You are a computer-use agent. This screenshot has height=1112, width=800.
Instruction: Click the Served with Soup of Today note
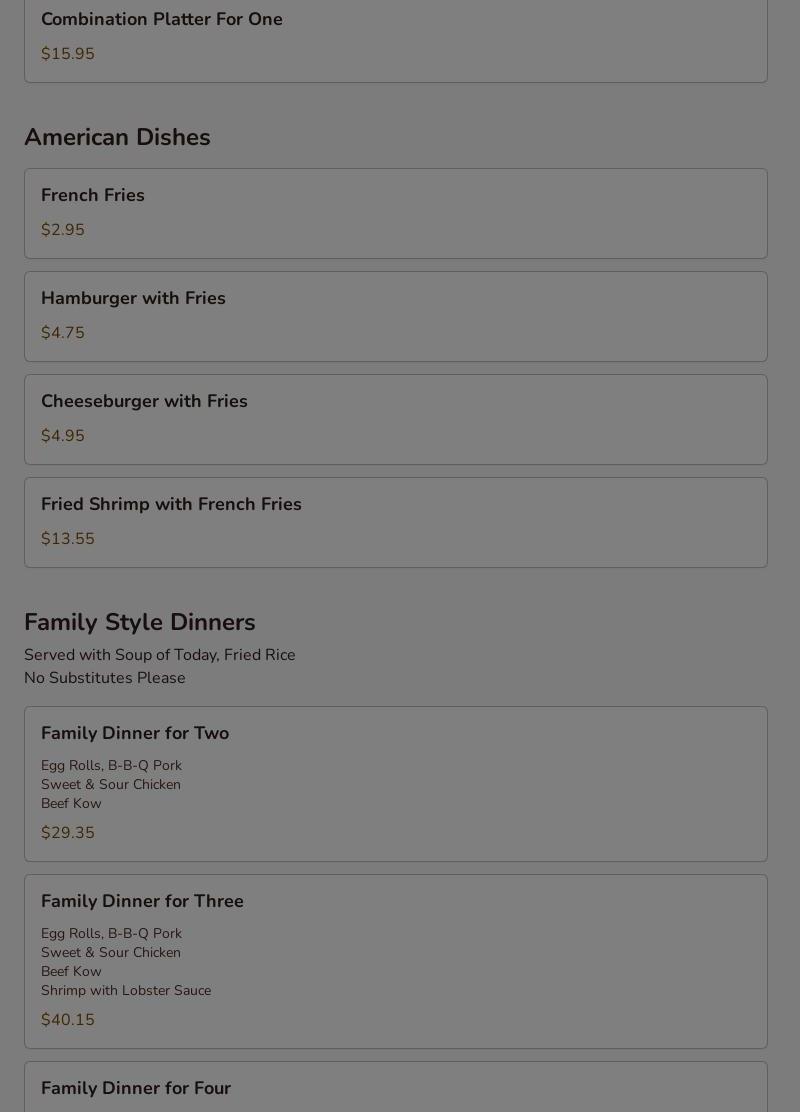tap(160, 655)
